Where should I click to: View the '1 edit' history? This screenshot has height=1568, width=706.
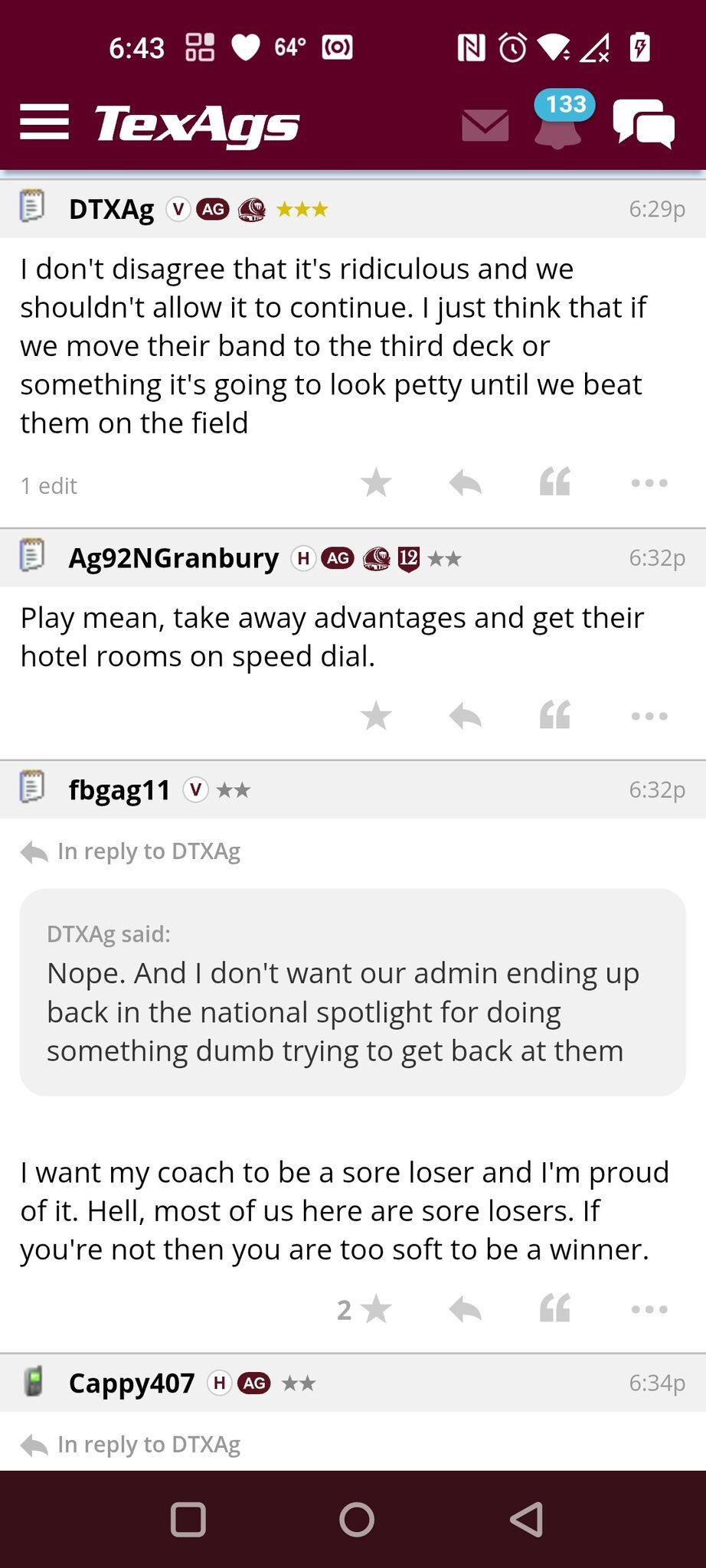pos(49,486)
